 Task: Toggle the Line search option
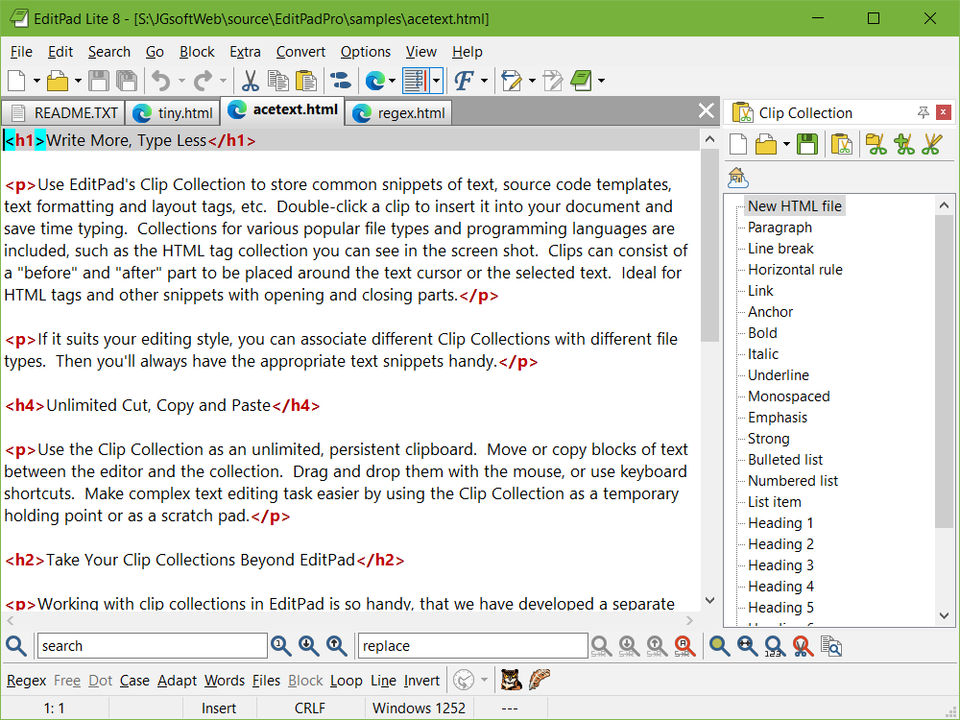point(383,681)
